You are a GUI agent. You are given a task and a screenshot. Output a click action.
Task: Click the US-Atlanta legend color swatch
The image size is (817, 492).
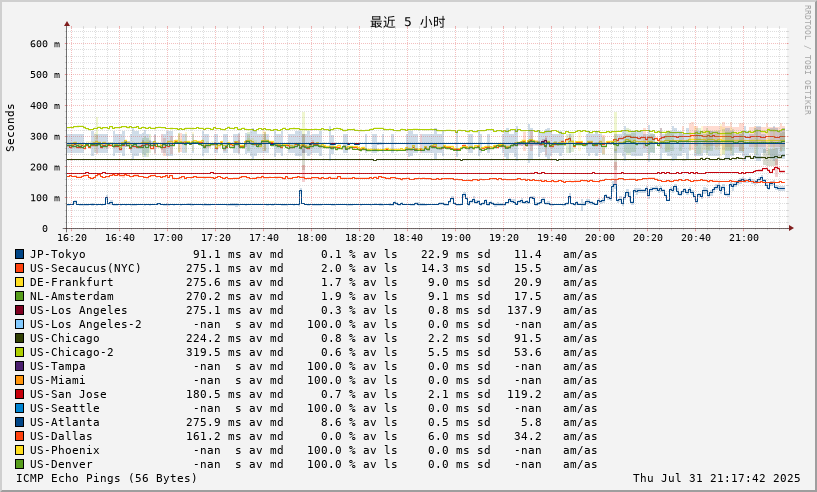19,422
